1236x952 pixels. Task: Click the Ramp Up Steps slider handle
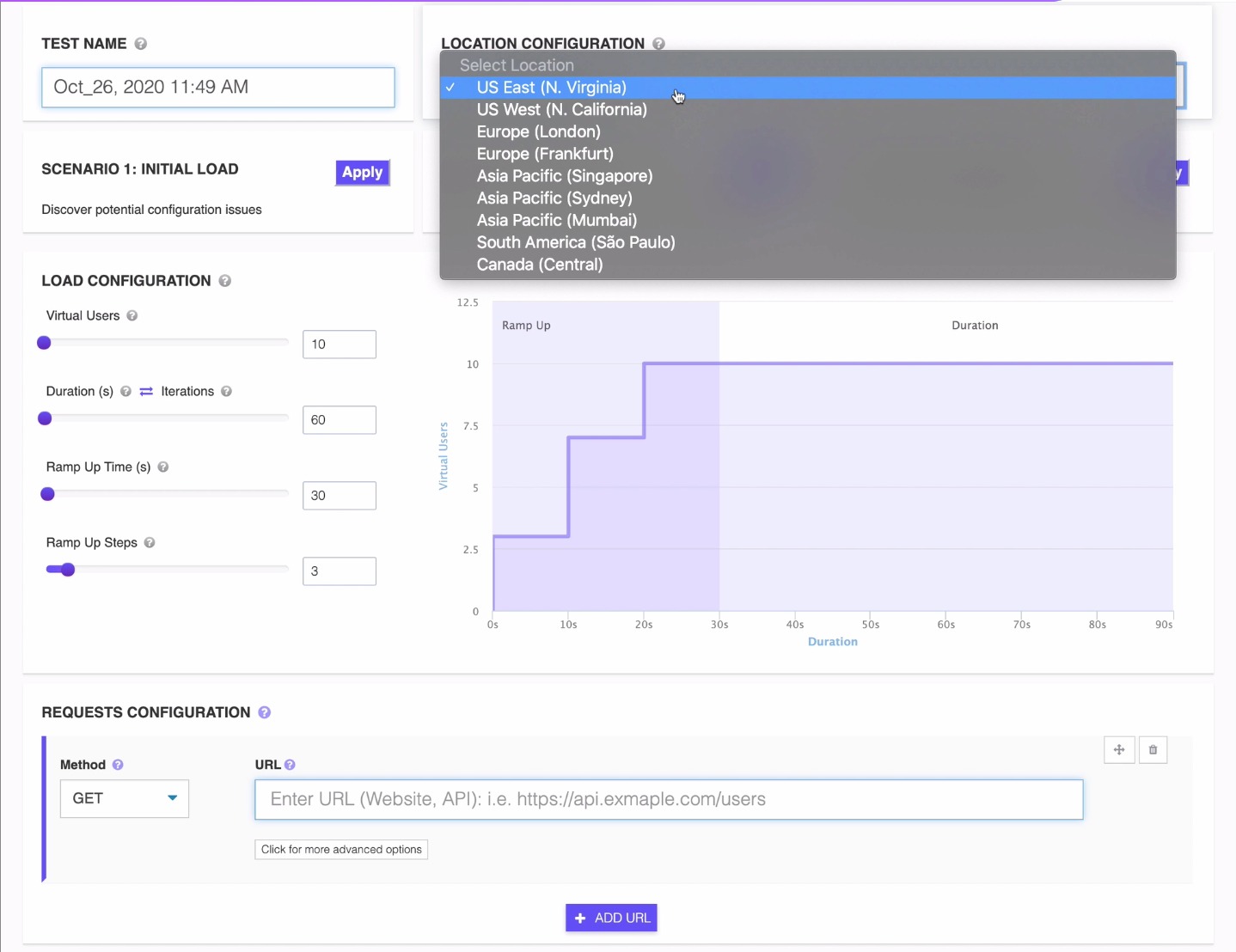68,570
